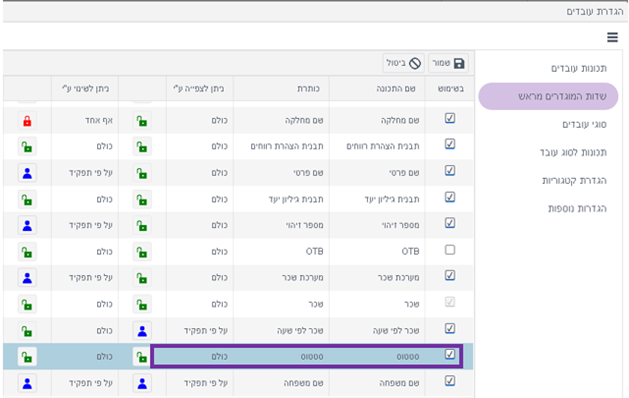Click the בשימוש column header
The image size is (629, 398).
point(450,89)
